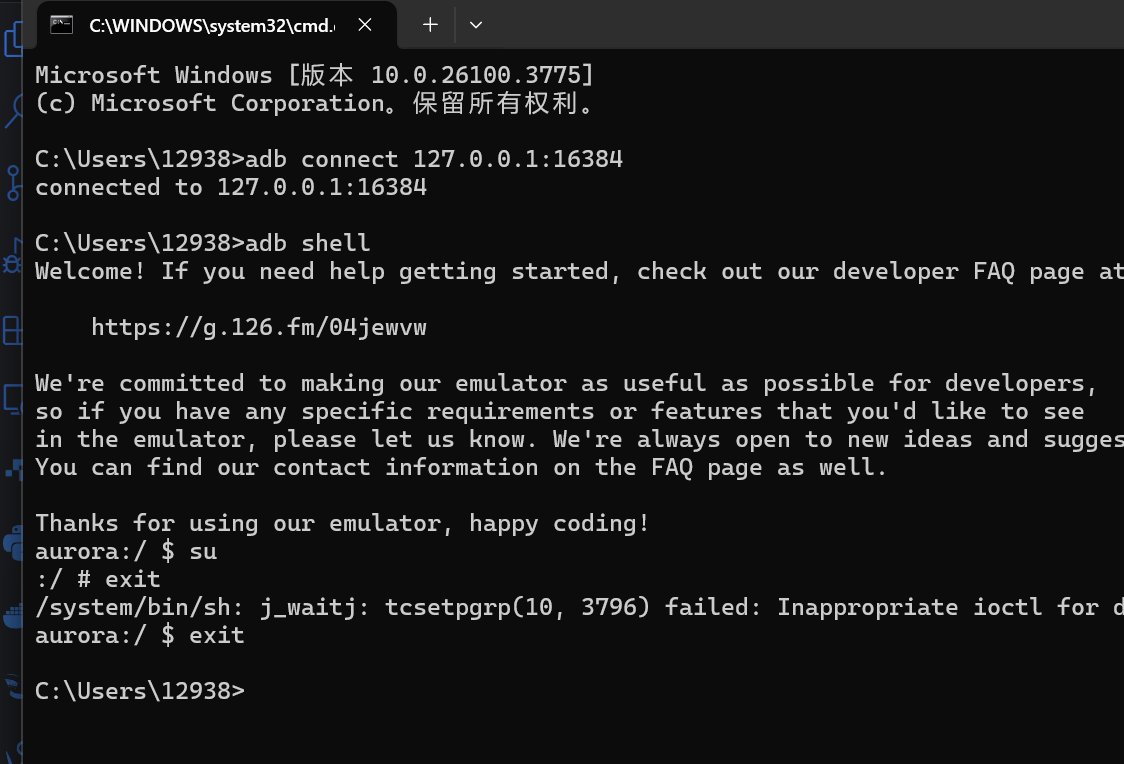The image size is (1124, 764).
Task: Click the 'connected to 127.0.0.1:16384' output line
Action: [231, 187]
